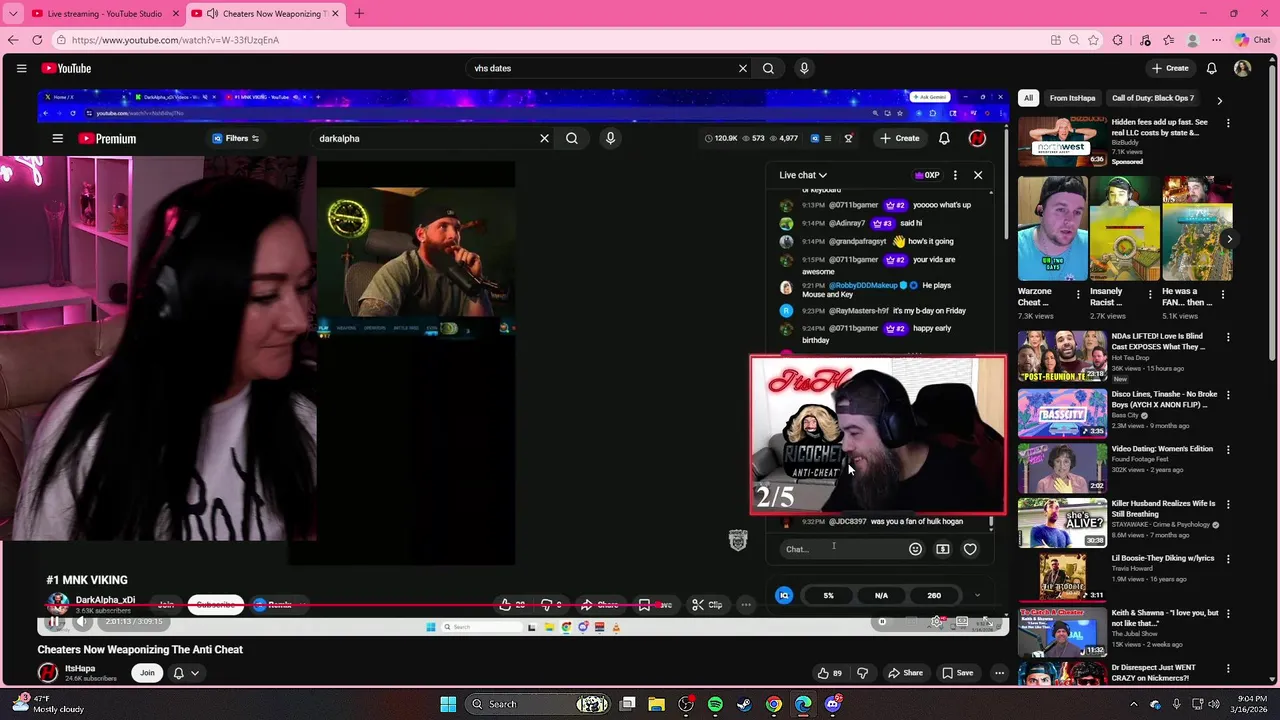Open the Windows Start menu
The width and height of the screenshot is (1280, 720).
[448, 704]
